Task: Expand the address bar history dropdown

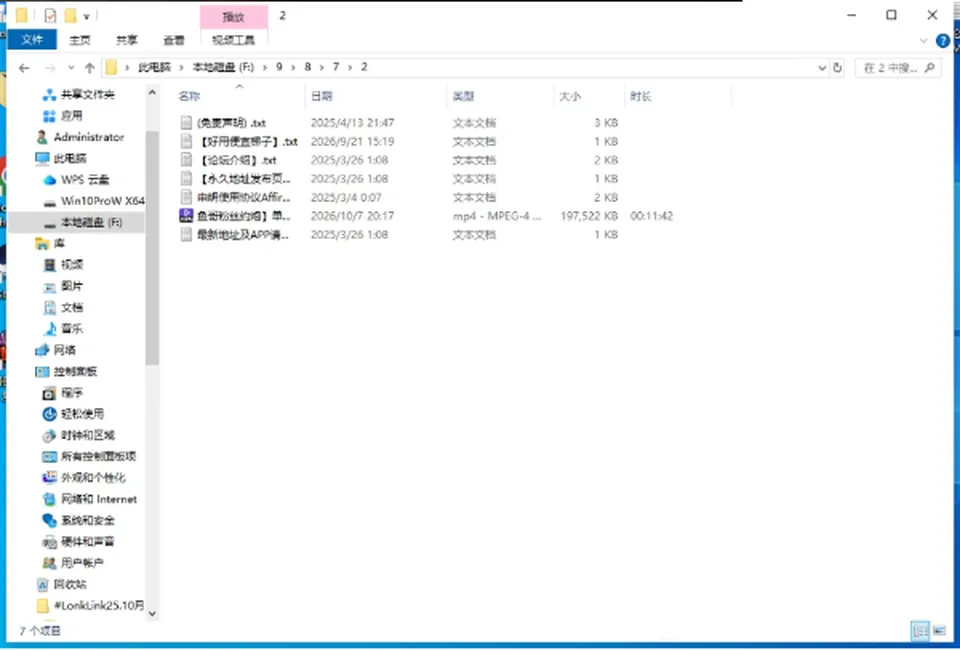Action: [x=822, y=68]
